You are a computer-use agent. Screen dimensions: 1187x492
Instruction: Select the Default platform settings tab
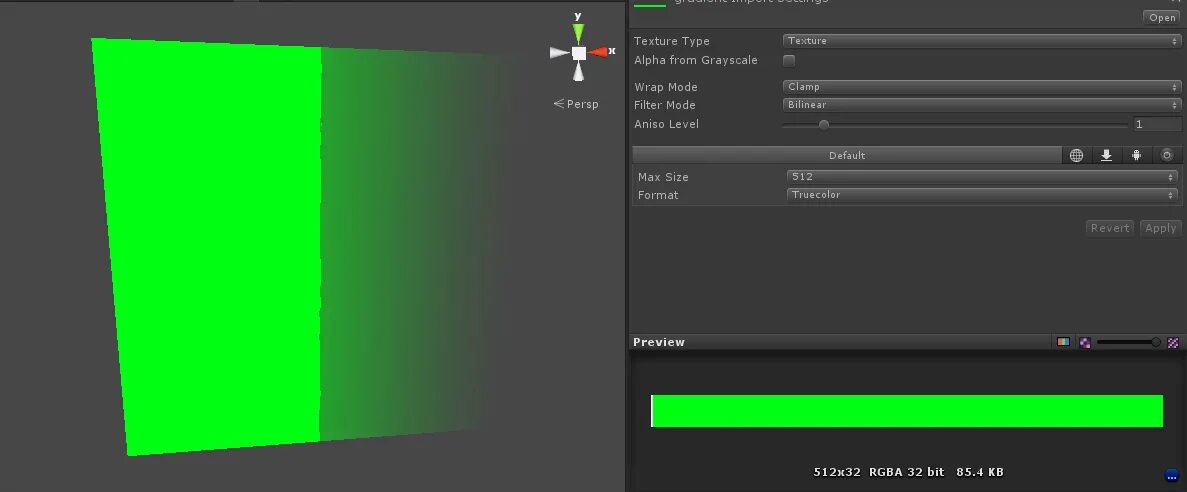tap(847, 155)
